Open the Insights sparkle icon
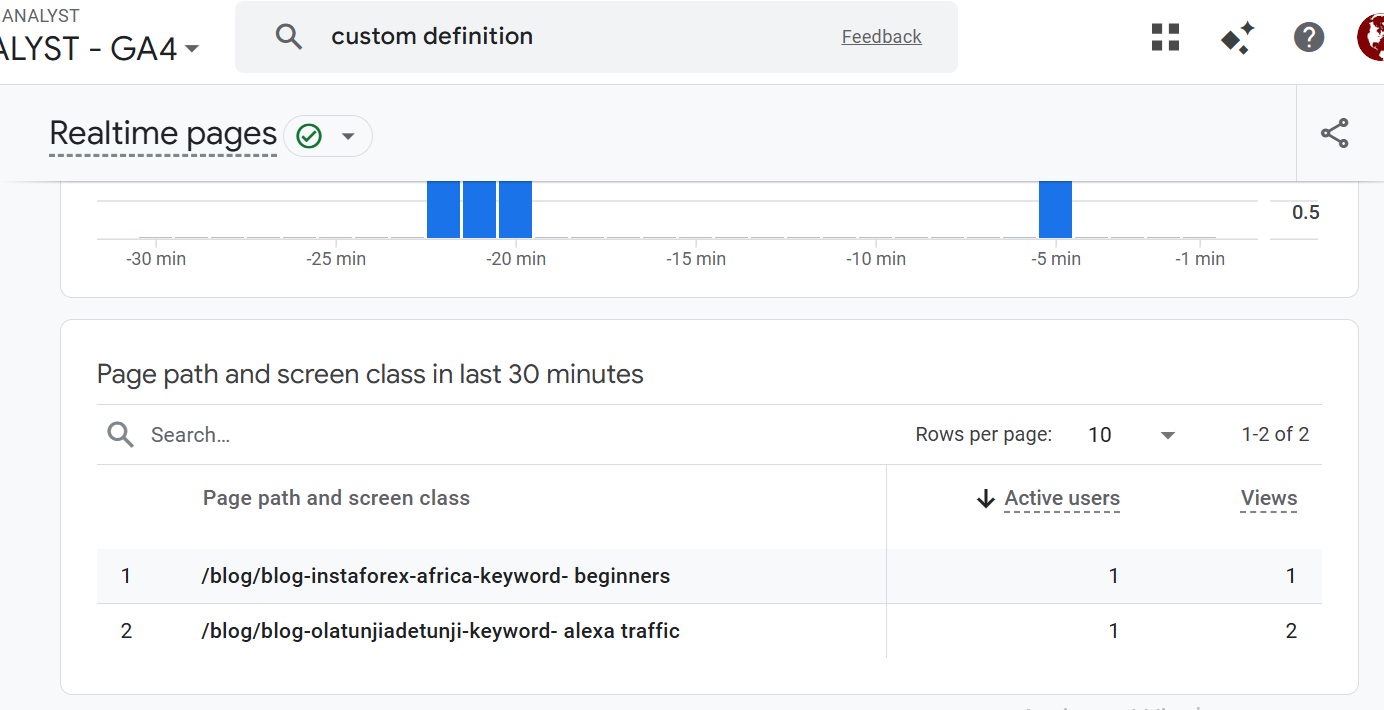 tap(1237, 38)
